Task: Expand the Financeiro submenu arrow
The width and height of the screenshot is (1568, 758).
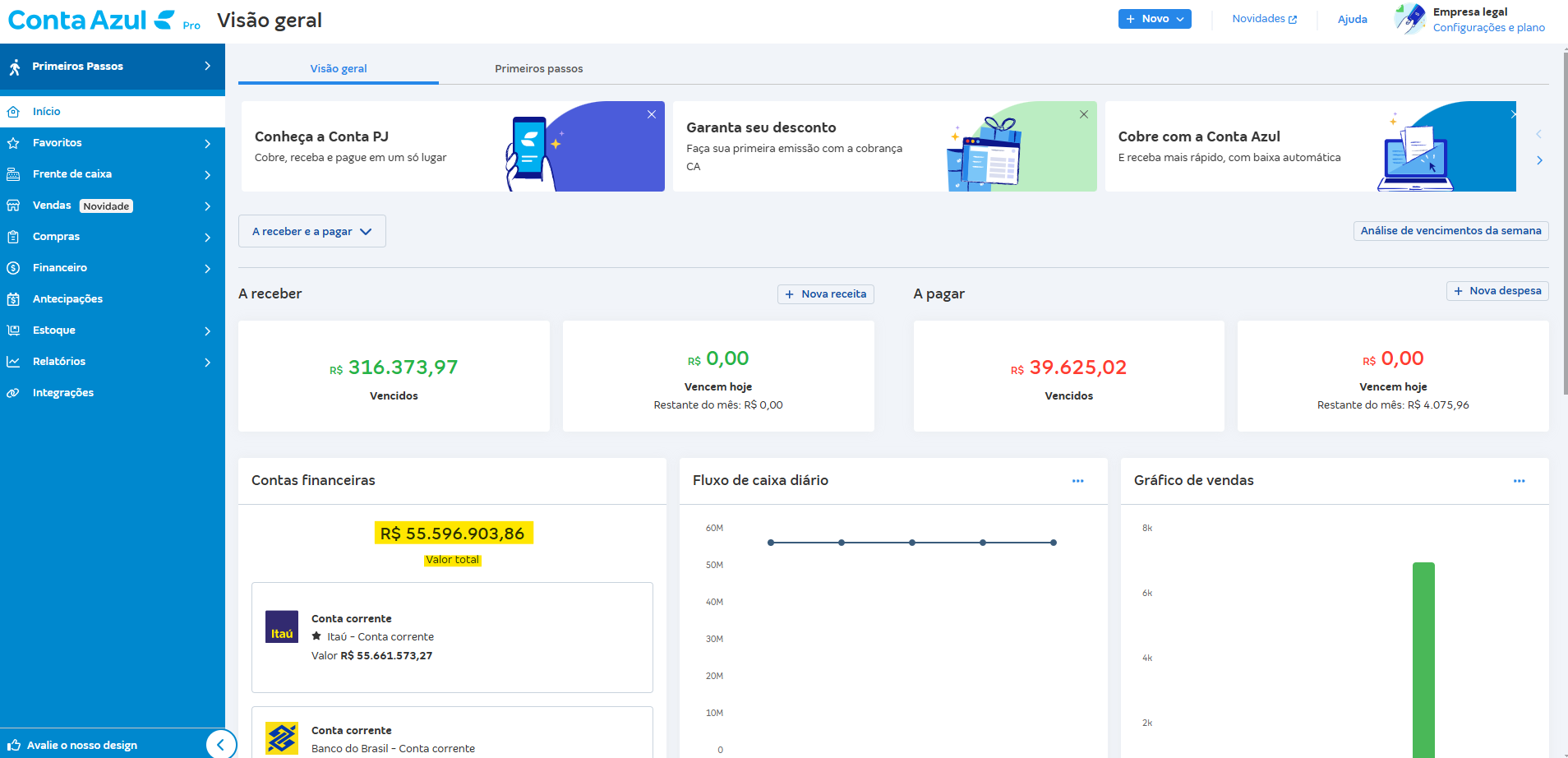Action: tap(207, 269)
